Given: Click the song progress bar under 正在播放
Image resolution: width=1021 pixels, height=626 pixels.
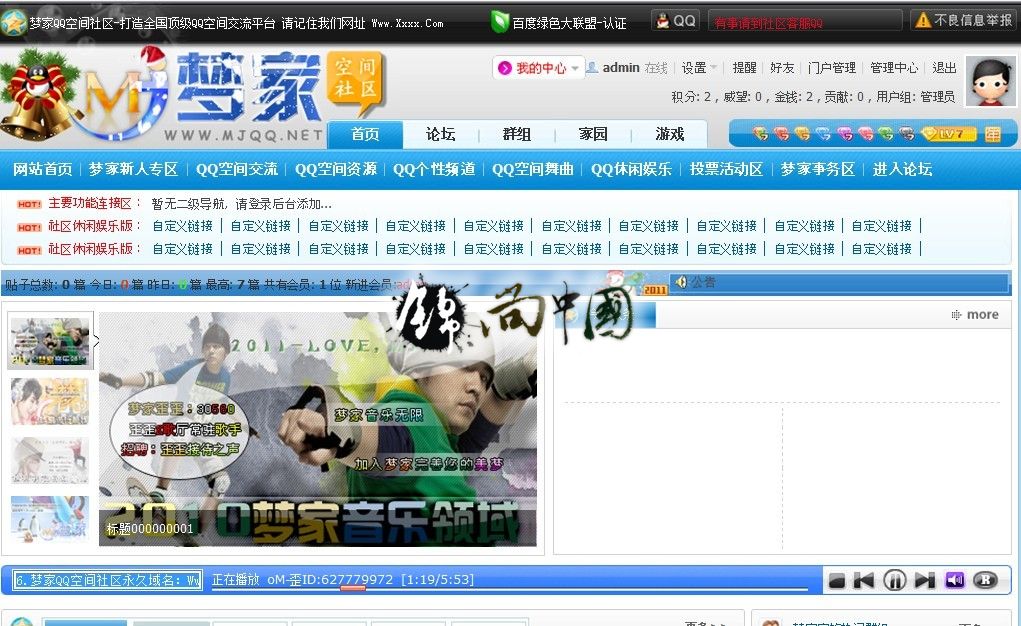Looking at the screenshot, I should pos(510,589).
